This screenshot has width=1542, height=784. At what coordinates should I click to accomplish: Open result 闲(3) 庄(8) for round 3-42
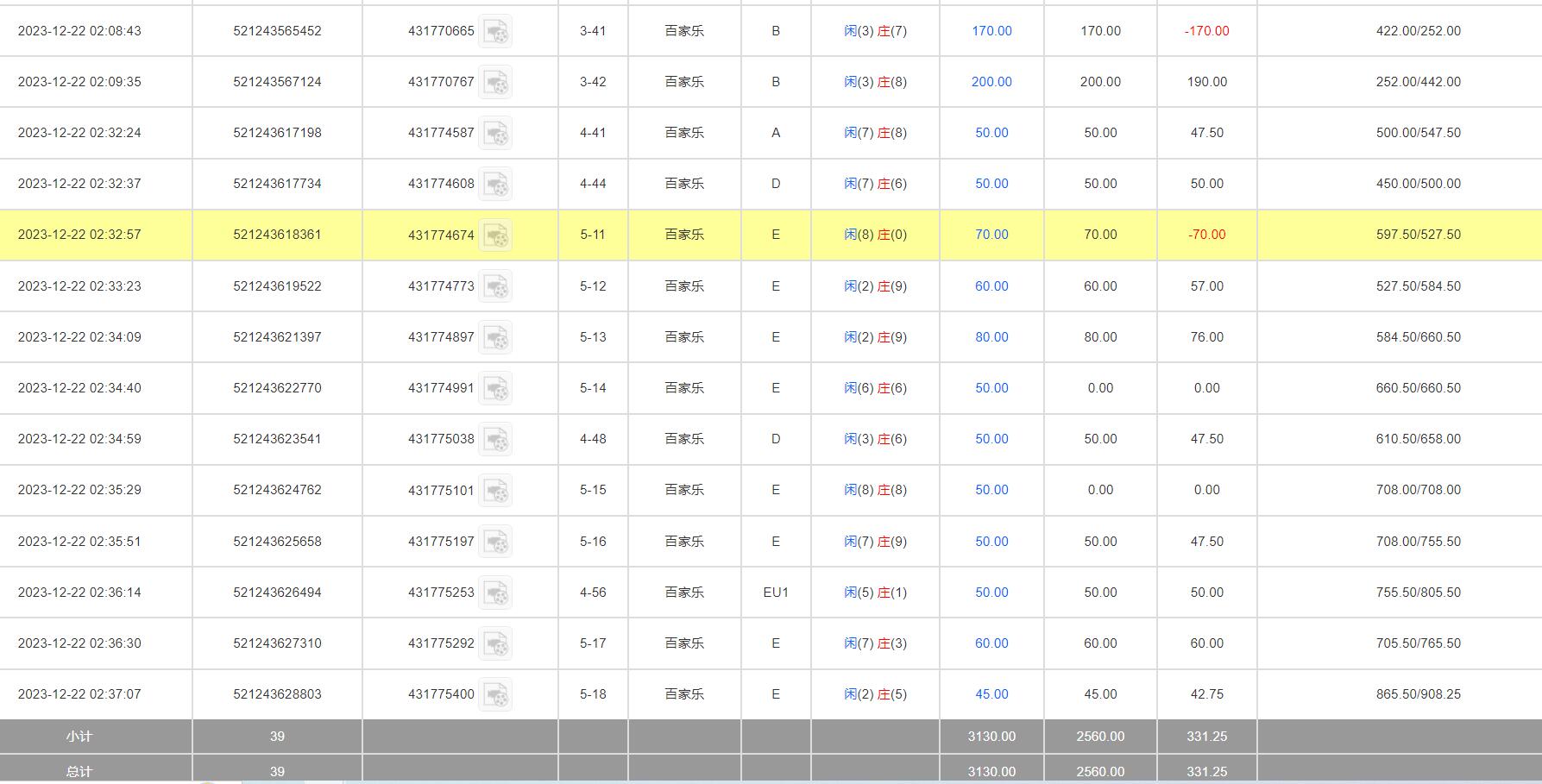(875, 82)
